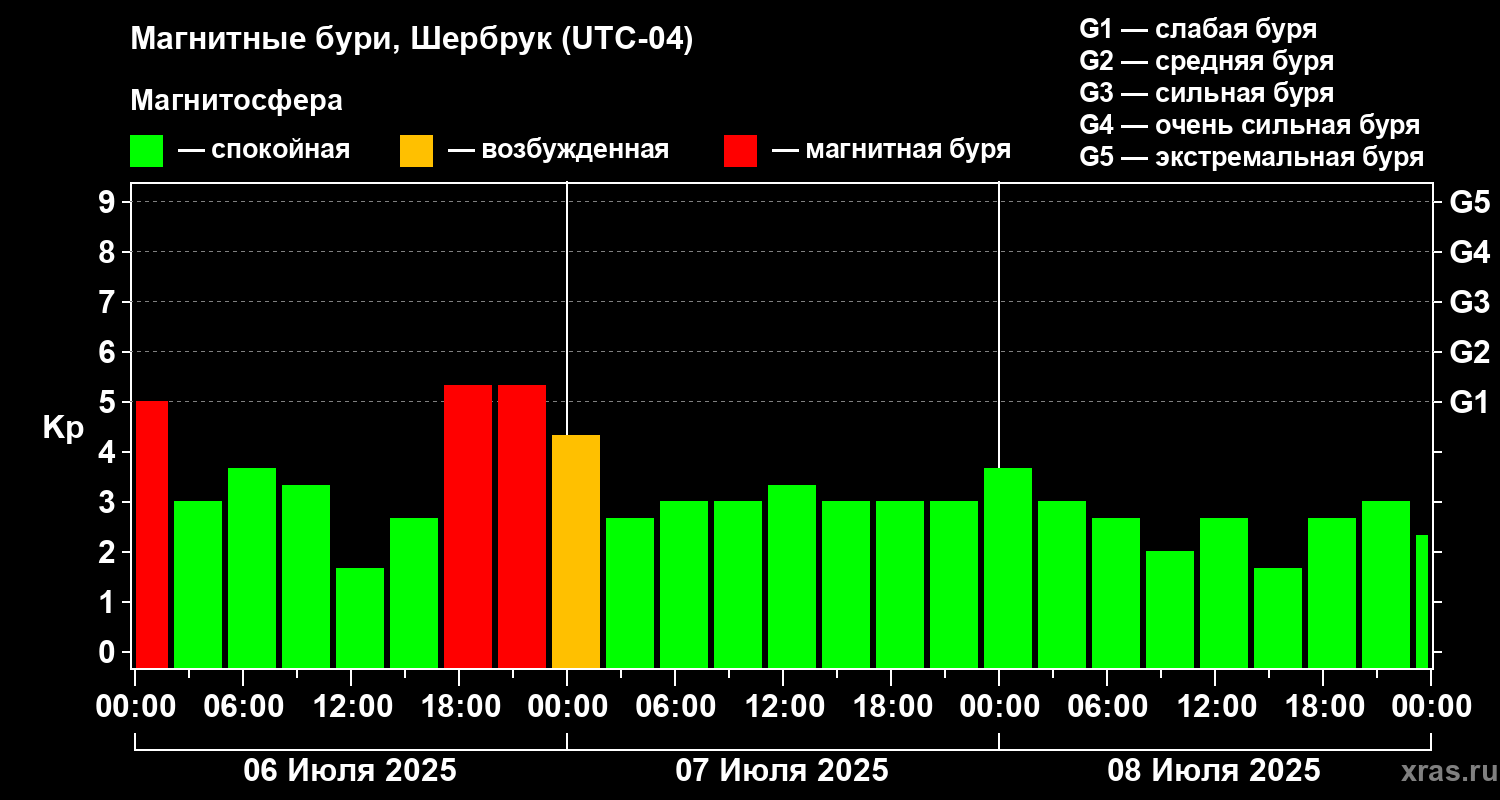Viewport: 1500px width, 800px height.
Task: Click the 'G4 — очень сильная буря' legend line
Action: point(1250,125)
